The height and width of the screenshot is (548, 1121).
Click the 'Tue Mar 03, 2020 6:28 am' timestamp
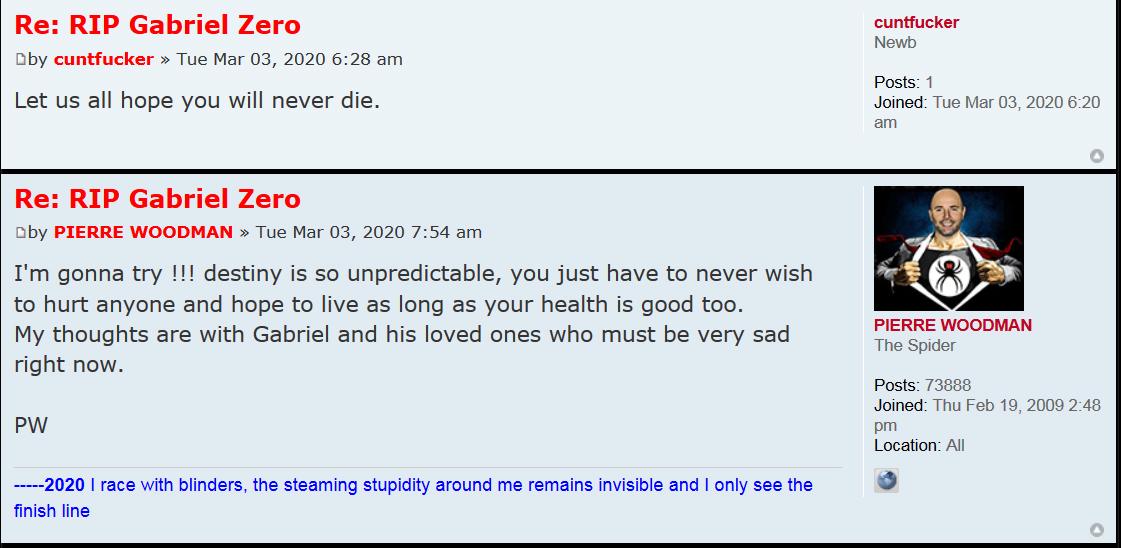(289, 59)
